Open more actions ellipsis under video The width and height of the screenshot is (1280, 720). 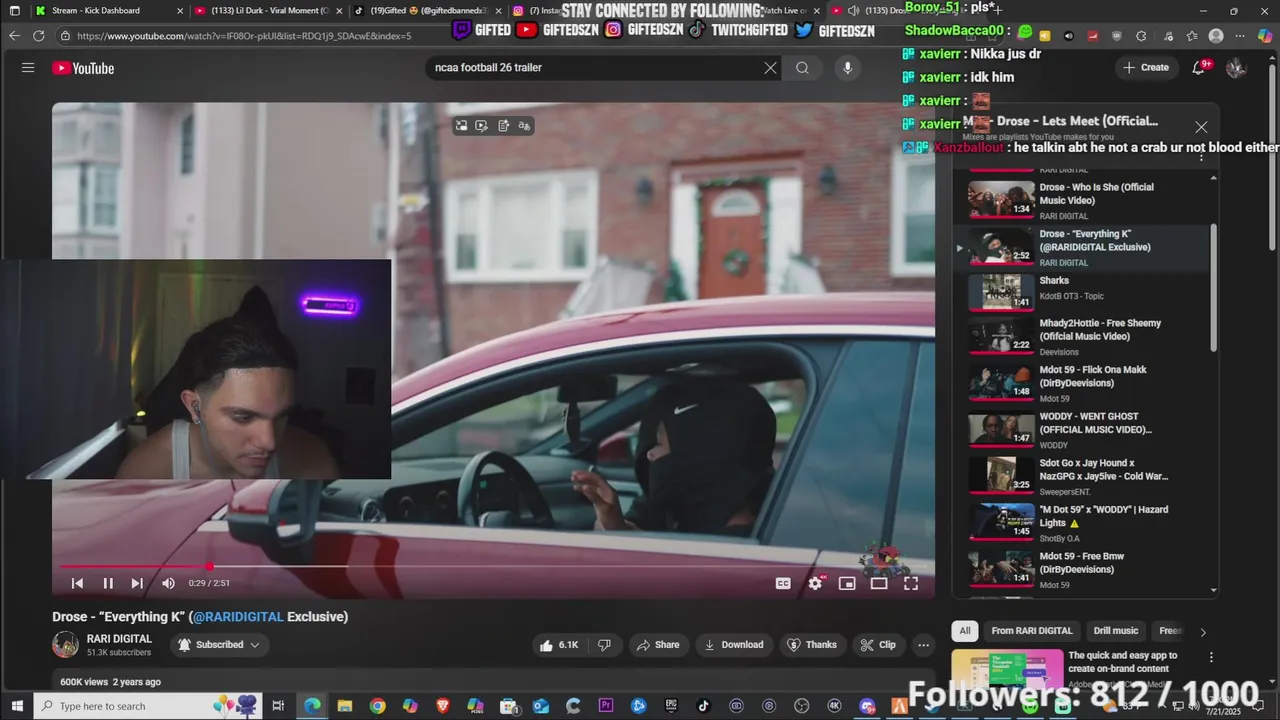pyautogui.click(x=923, y=645)
